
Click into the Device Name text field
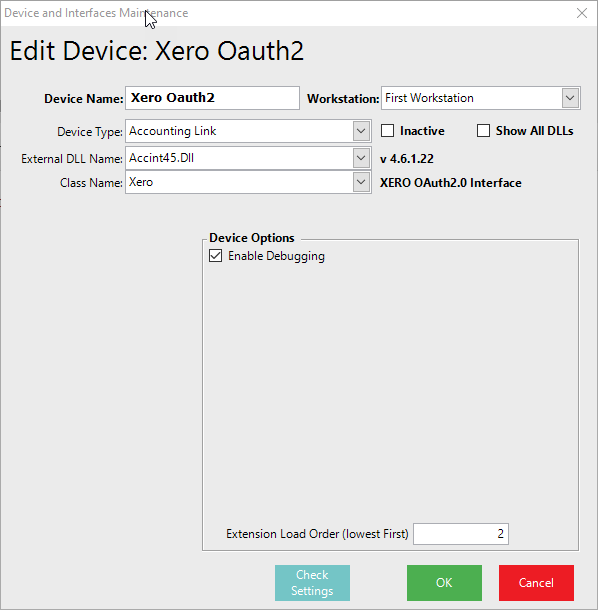pos(212,98)
